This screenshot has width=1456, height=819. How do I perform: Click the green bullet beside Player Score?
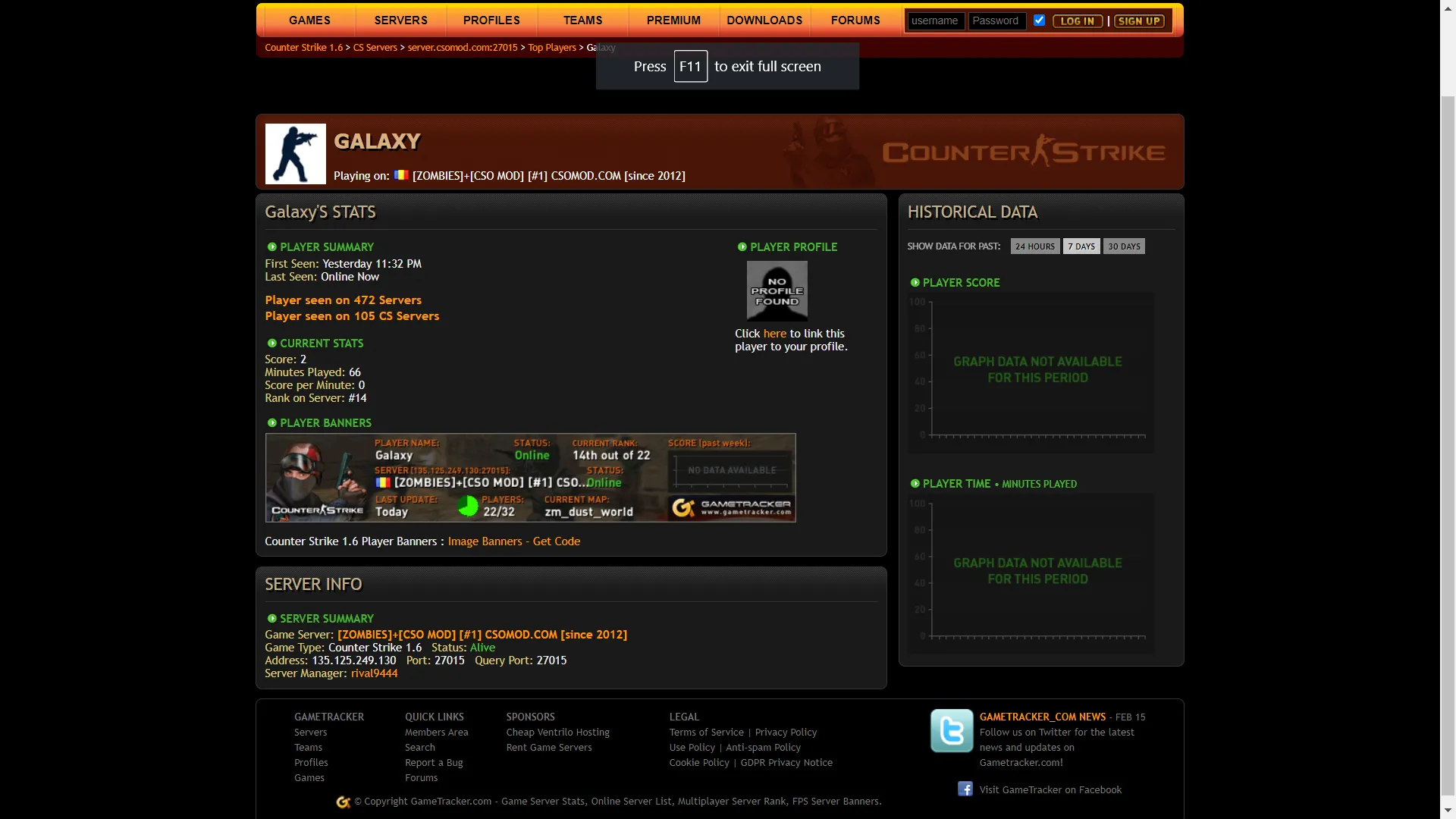[x=915, y=282]
